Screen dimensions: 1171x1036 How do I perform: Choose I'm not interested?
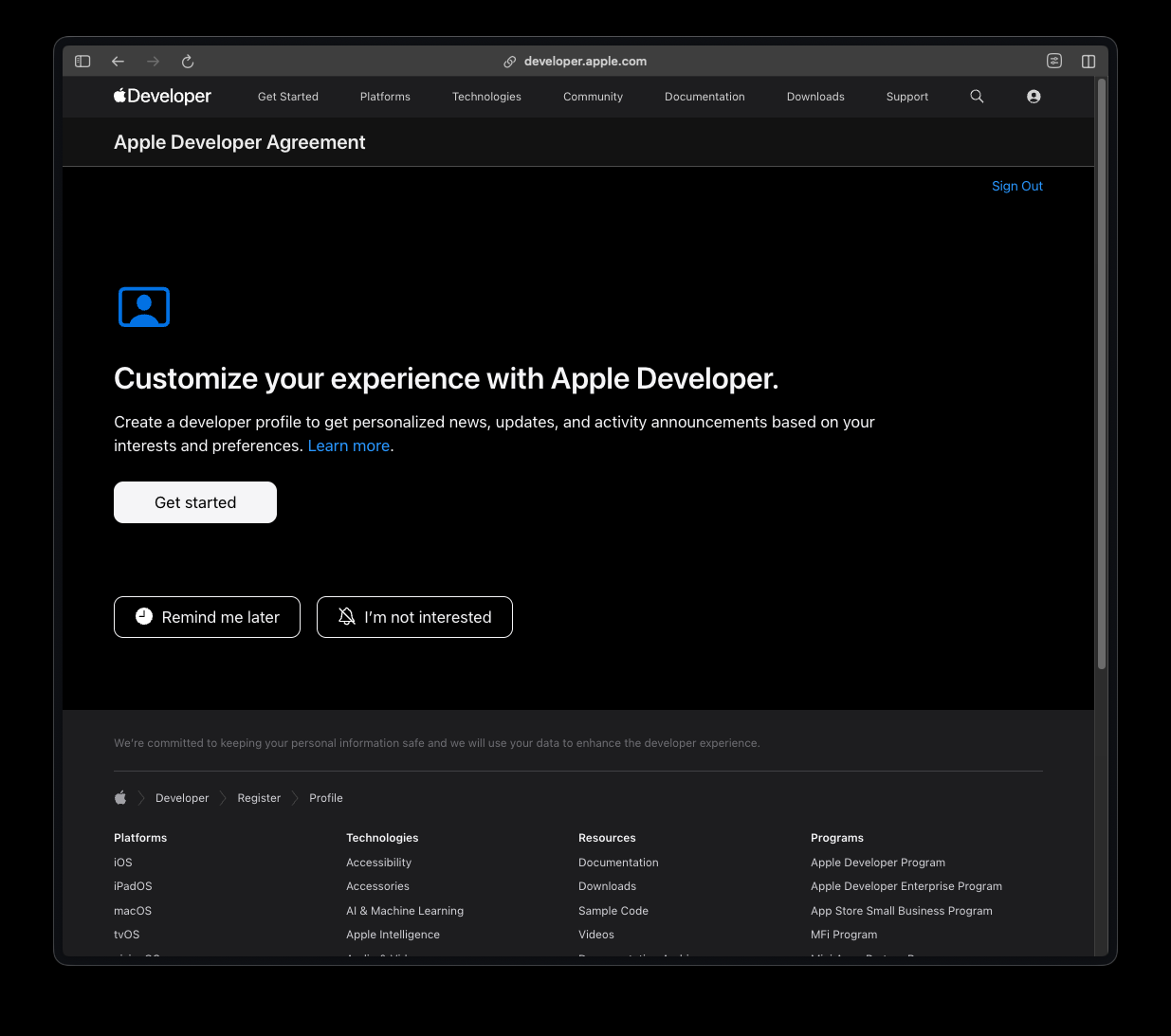(x=414, y=617)
